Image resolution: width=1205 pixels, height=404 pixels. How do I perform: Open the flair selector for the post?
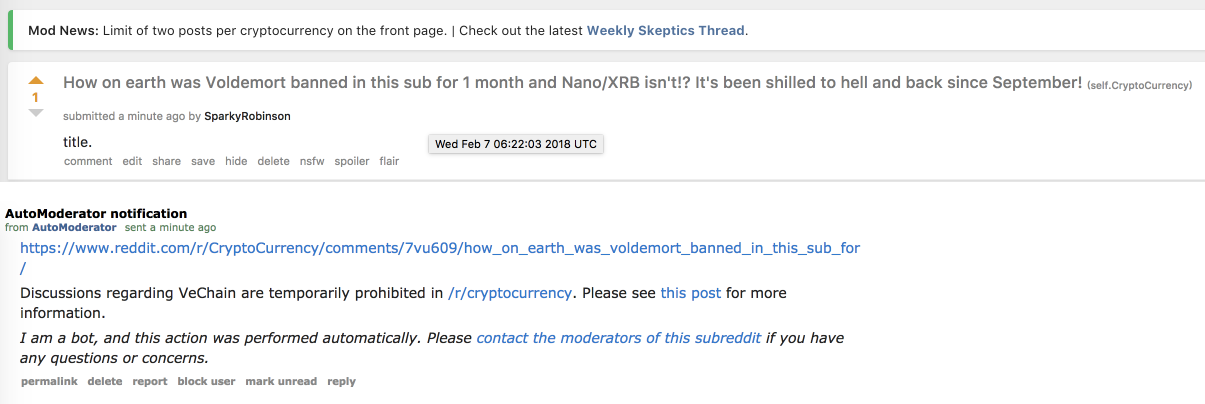tap(389, 161)
